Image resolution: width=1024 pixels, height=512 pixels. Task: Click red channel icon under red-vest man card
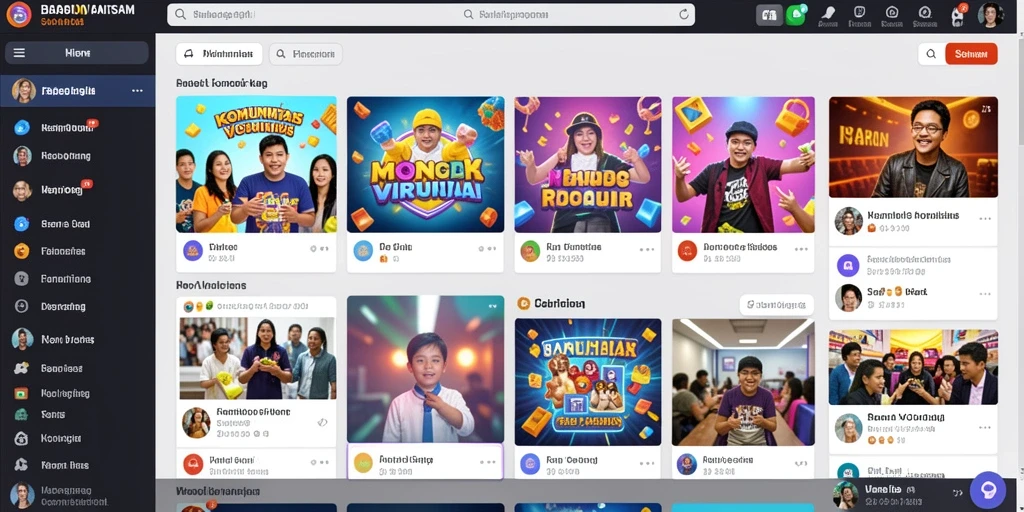click(x=687, y=250)
